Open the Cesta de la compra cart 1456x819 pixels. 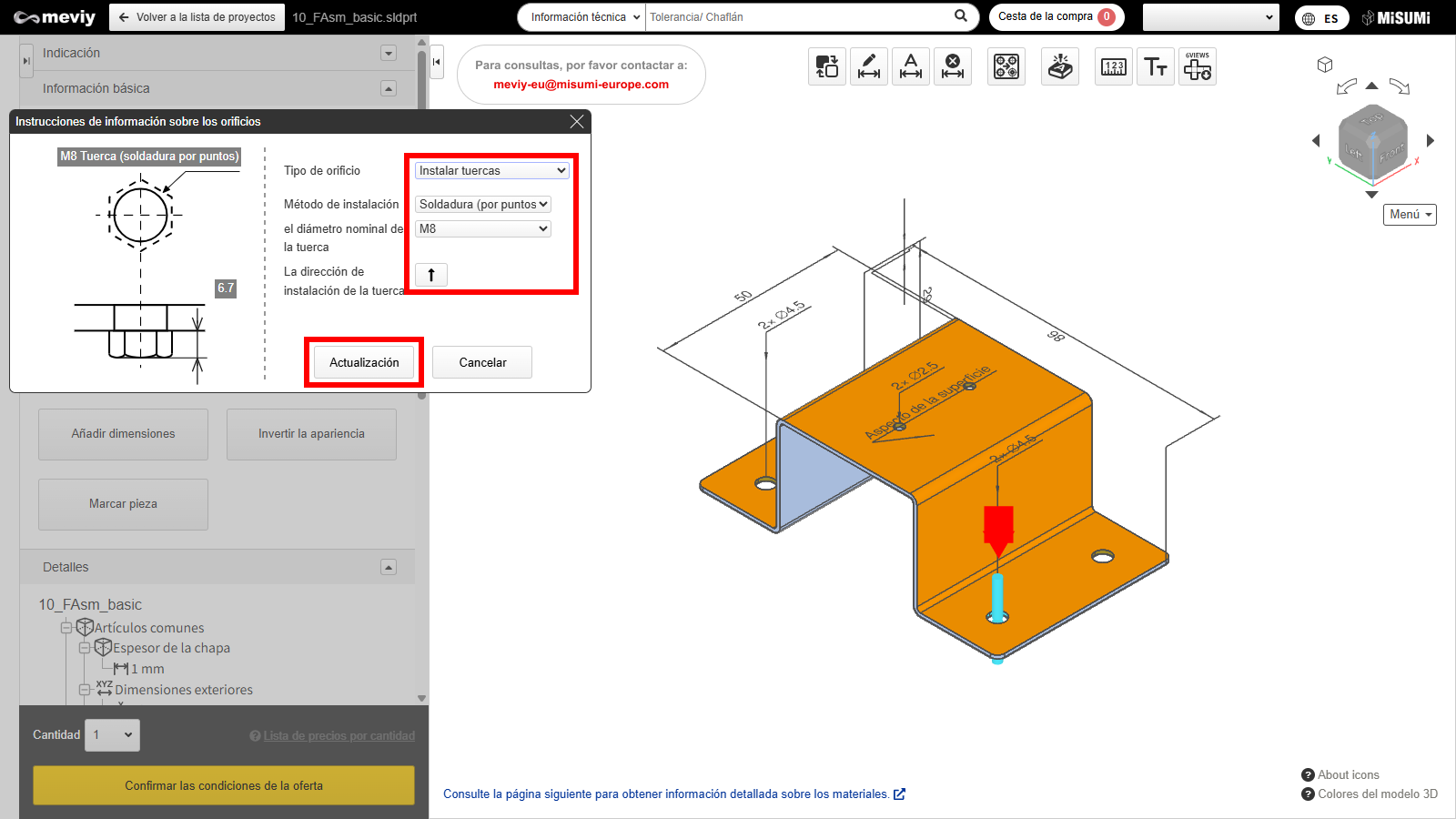1056,17
